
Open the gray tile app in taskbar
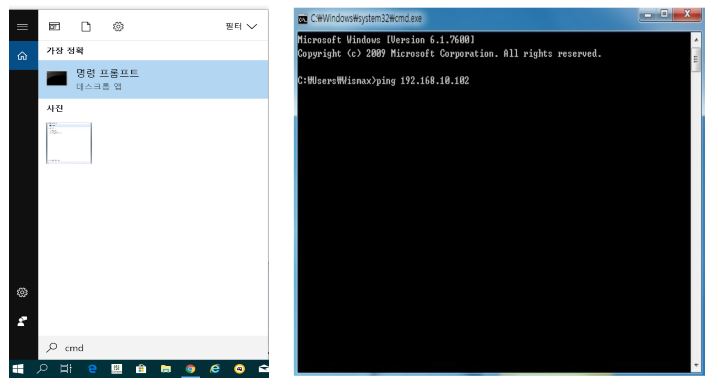click(116, 368)
